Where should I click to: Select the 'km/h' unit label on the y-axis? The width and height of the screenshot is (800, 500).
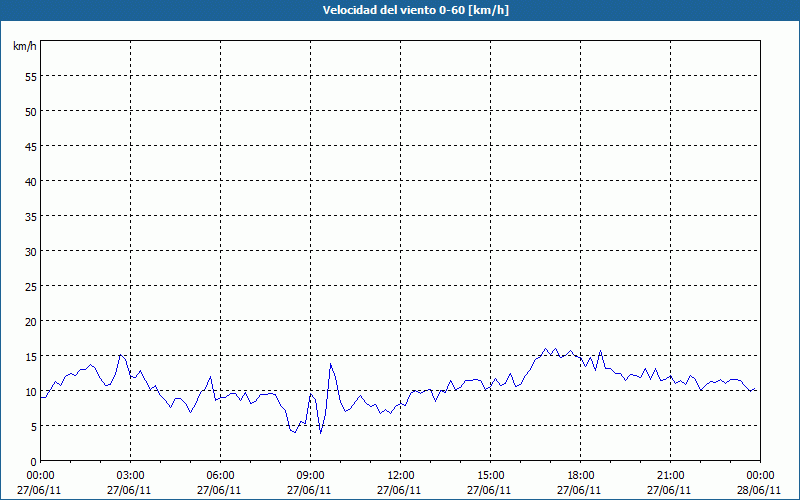pyautogui.click(x=25, y=46)
